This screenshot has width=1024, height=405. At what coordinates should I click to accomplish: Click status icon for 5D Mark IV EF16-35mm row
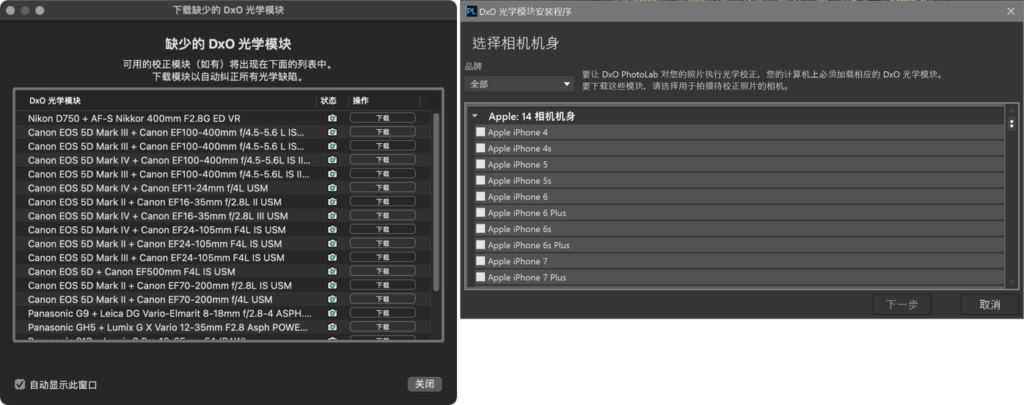[332, 216]
